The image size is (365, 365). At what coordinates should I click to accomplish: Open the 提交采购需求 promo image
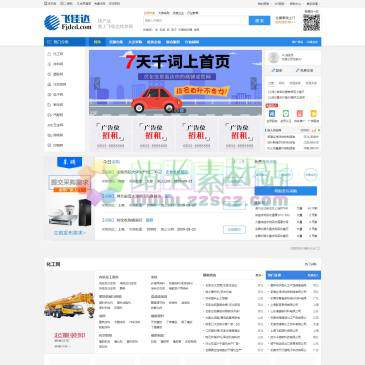(x=69, y=198)
